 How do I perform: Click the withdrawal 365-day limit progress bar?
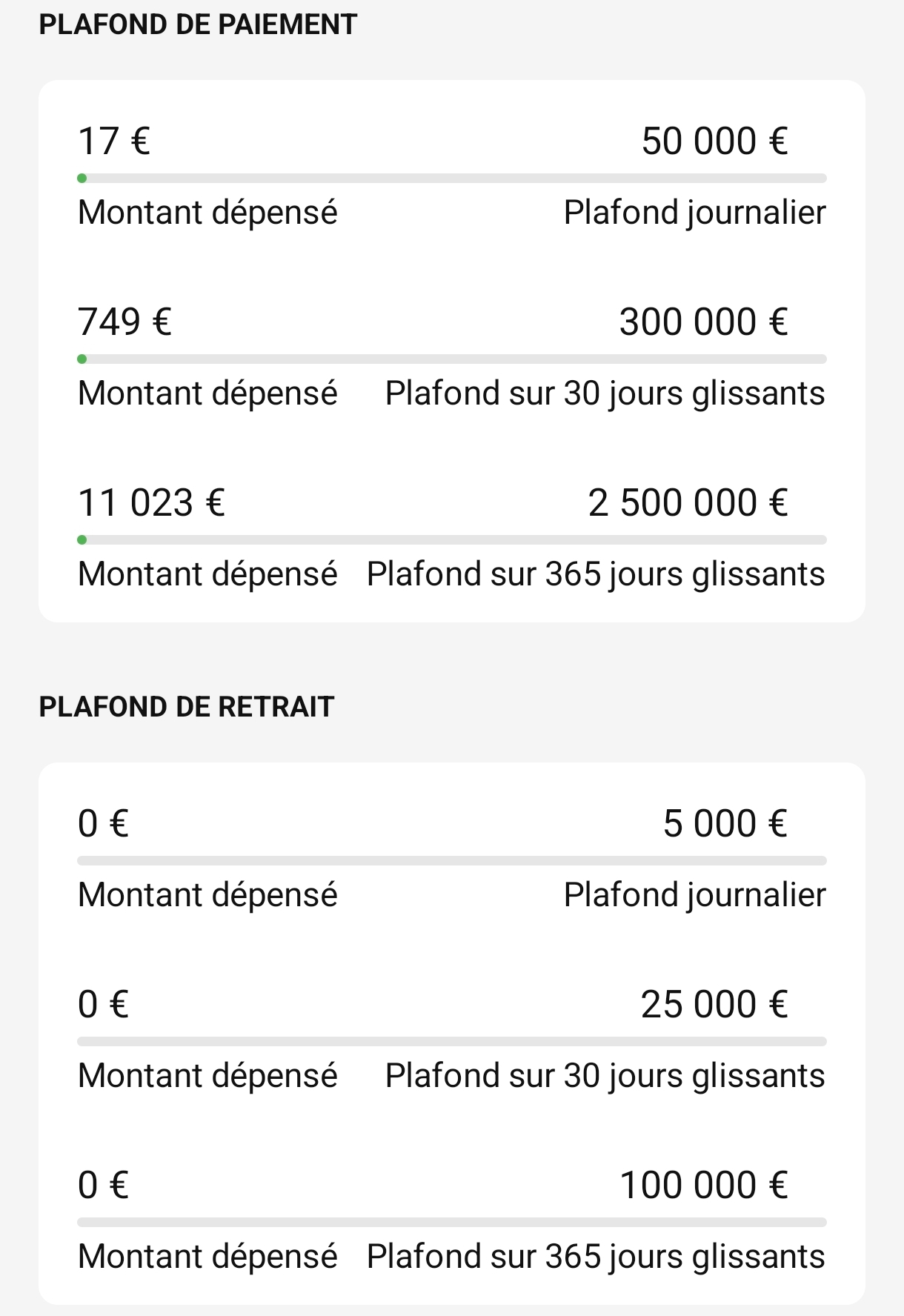coord(452,1223)
